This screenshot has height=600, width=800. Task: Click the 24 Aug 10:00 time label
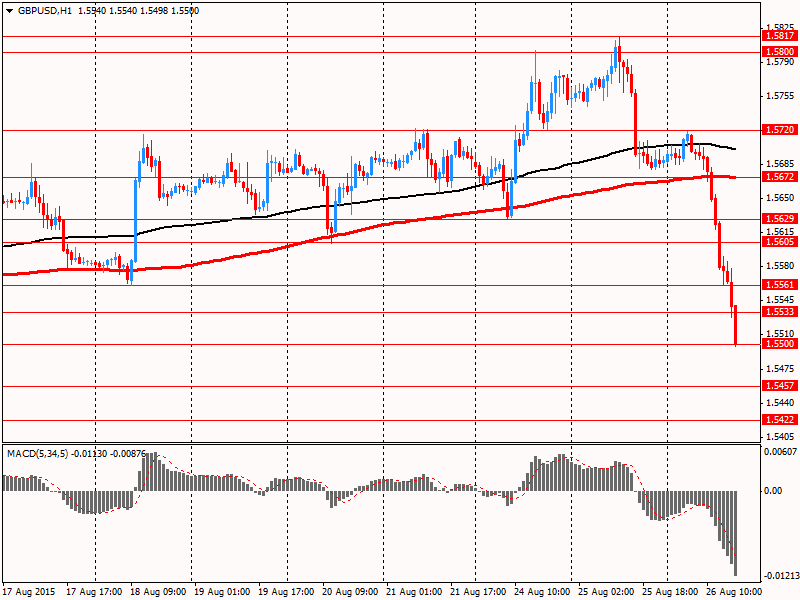coord(542,592)
